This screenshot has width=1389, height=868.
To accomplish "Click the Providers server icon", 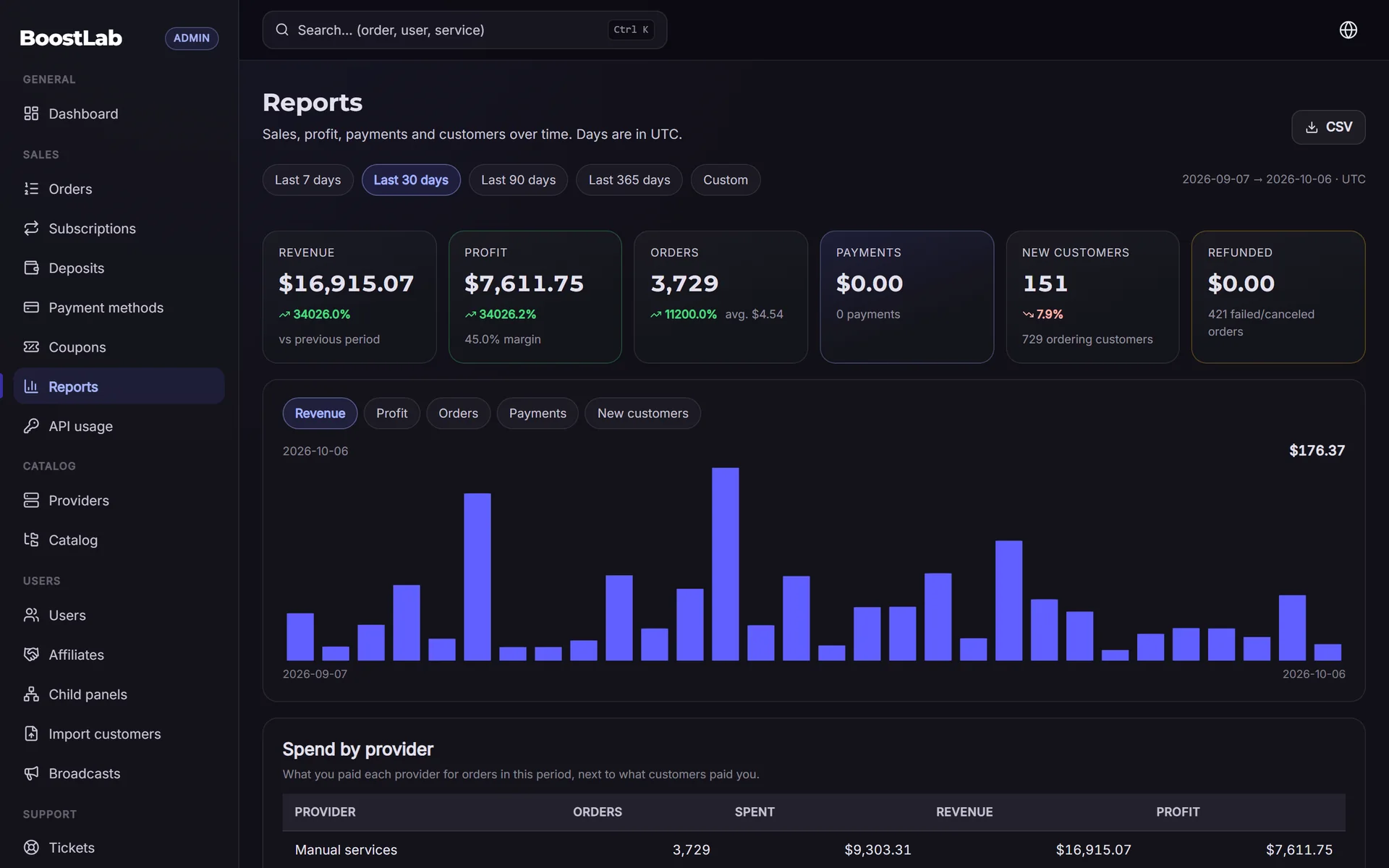I will point(31,501).
